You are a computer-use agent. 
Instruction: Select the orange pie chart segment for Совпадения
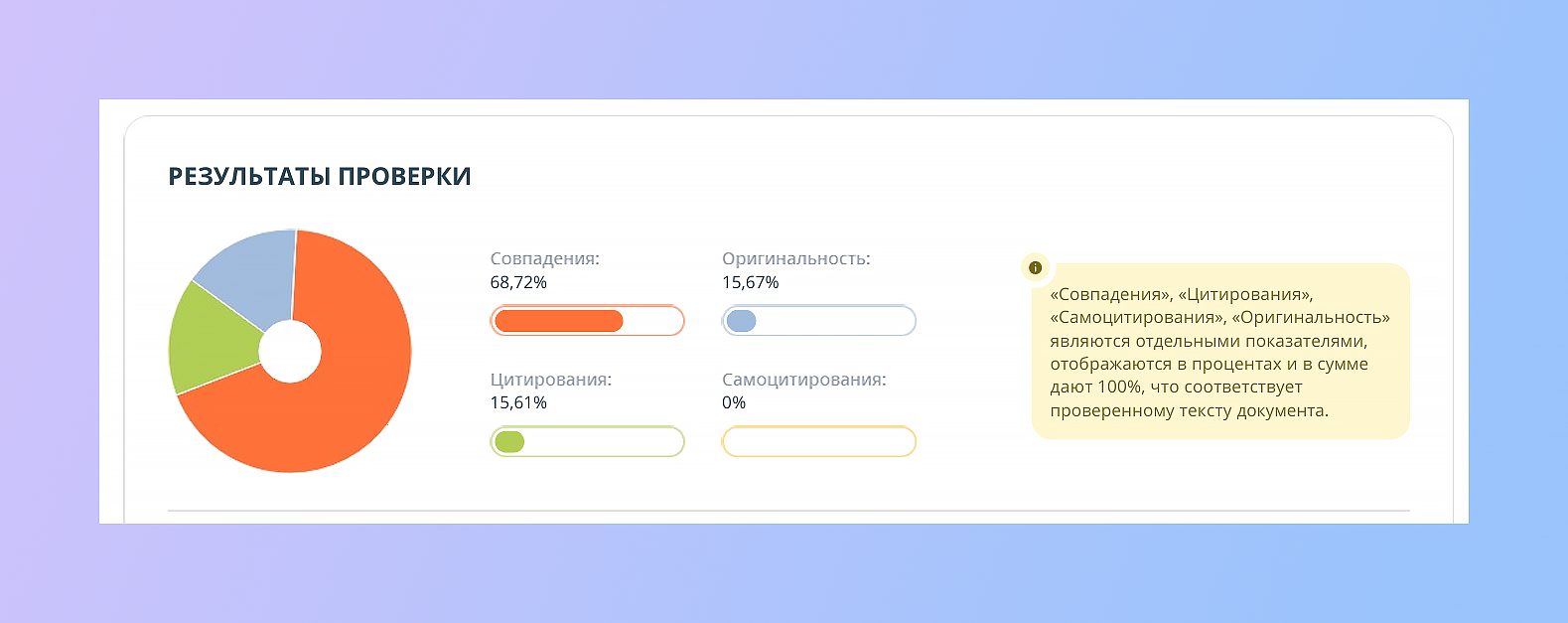pos(348,397)
